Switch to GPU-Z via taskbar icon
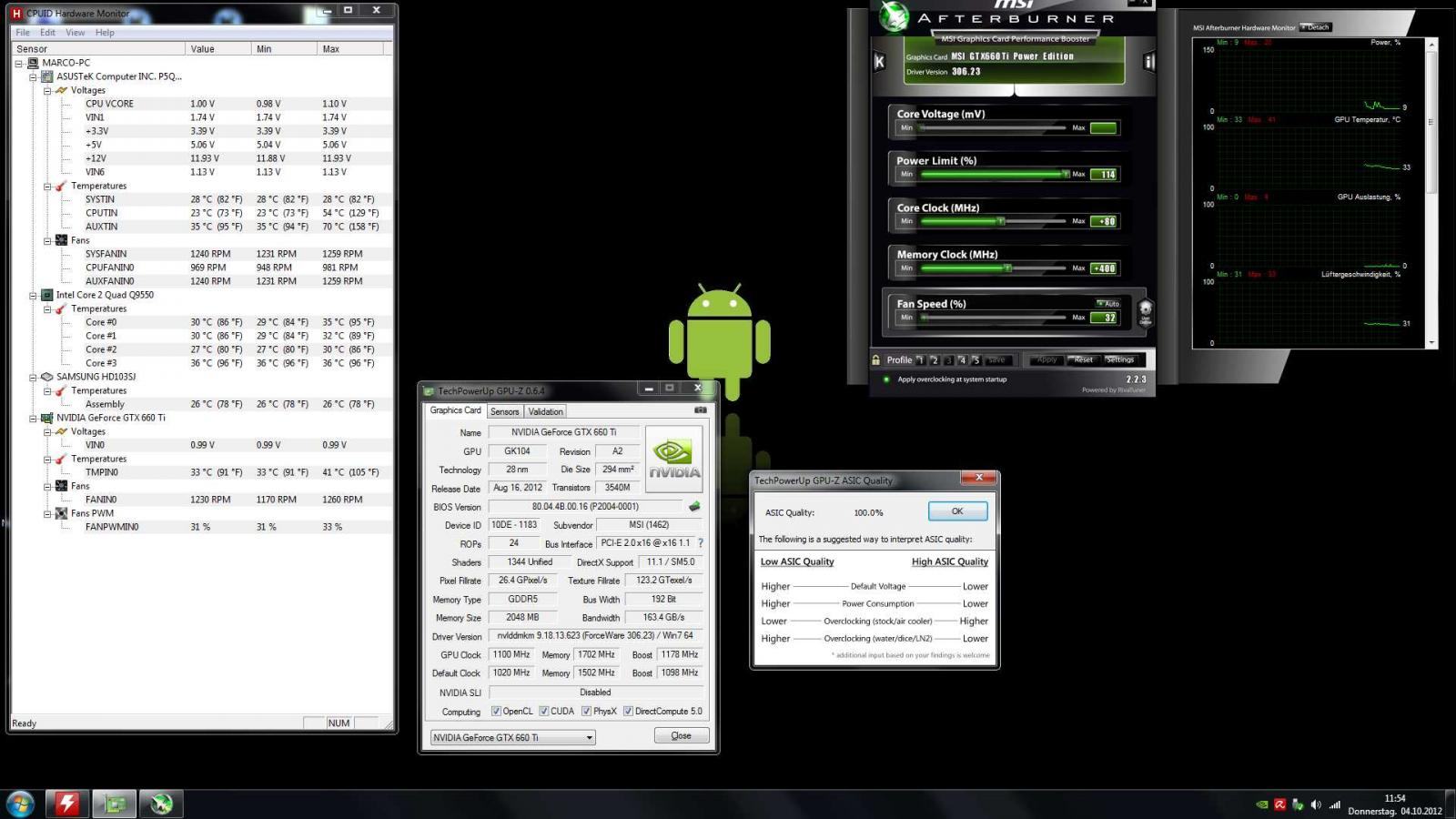 pyautogui.click(x=115, y=804)
